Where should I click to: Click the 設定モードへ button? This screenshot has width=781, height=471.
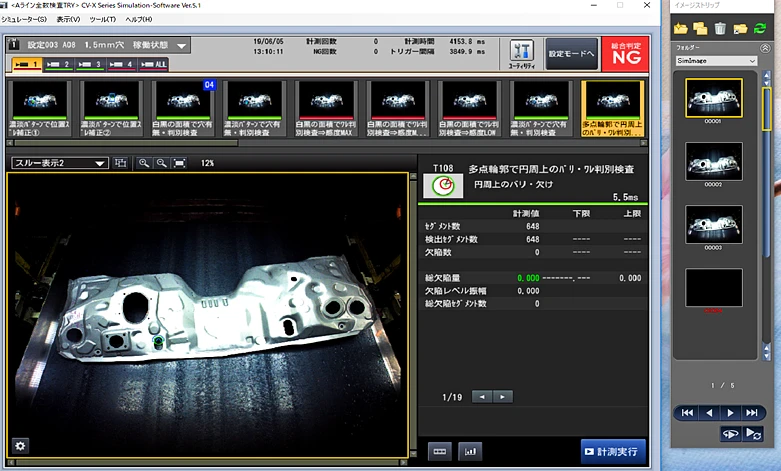tap(571, 54)
